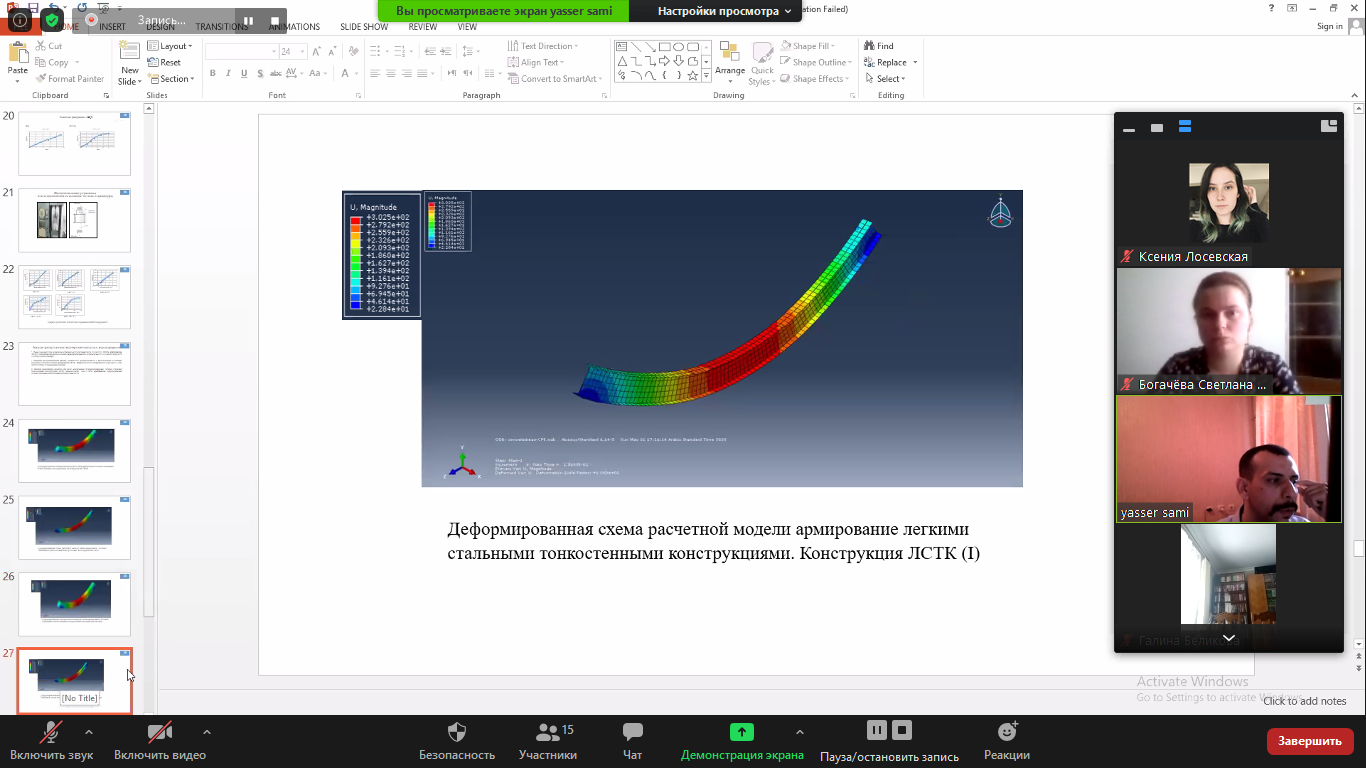Open the REVIEW ribbon tab

pyautogui.click(x=423, y=27)
